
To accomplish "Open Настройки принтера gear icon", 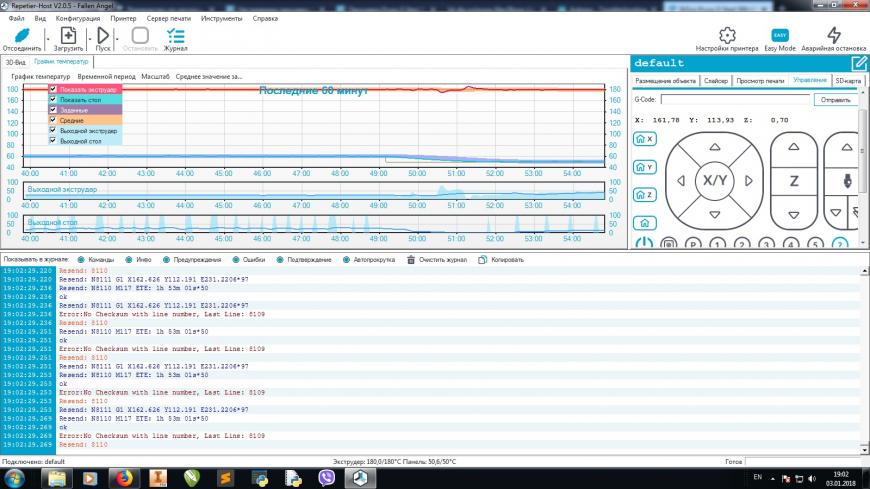I will click(727, 35).
